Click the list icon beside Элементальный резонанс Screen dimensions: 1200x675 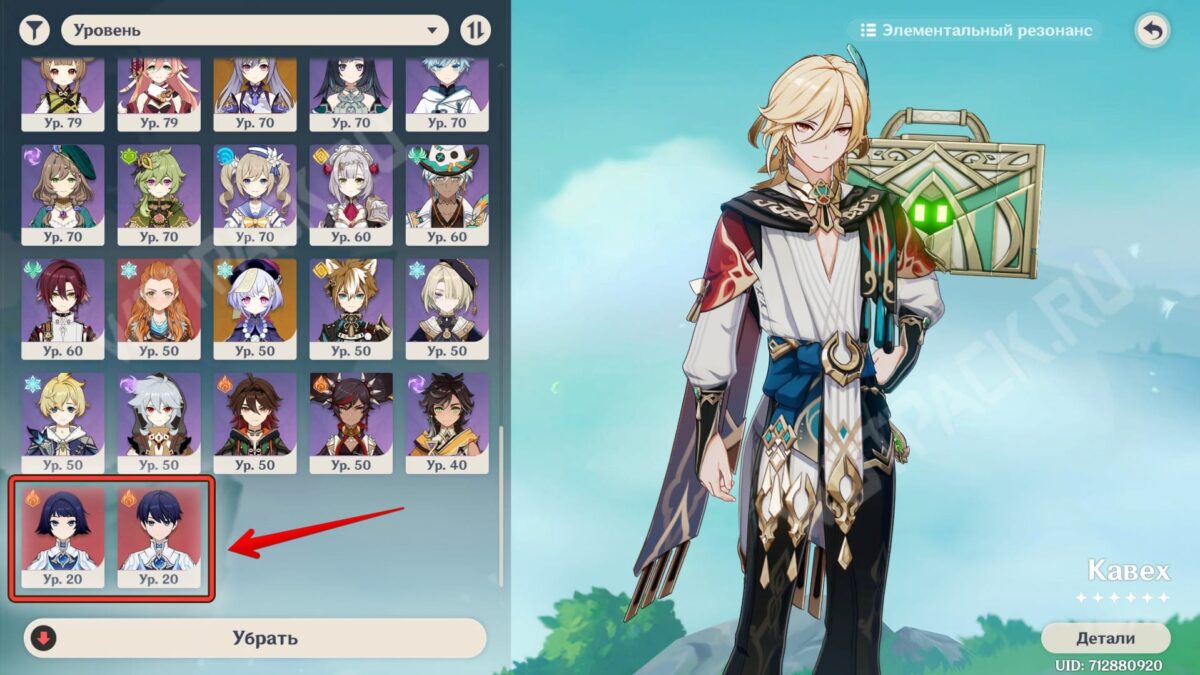click(868, 30)
